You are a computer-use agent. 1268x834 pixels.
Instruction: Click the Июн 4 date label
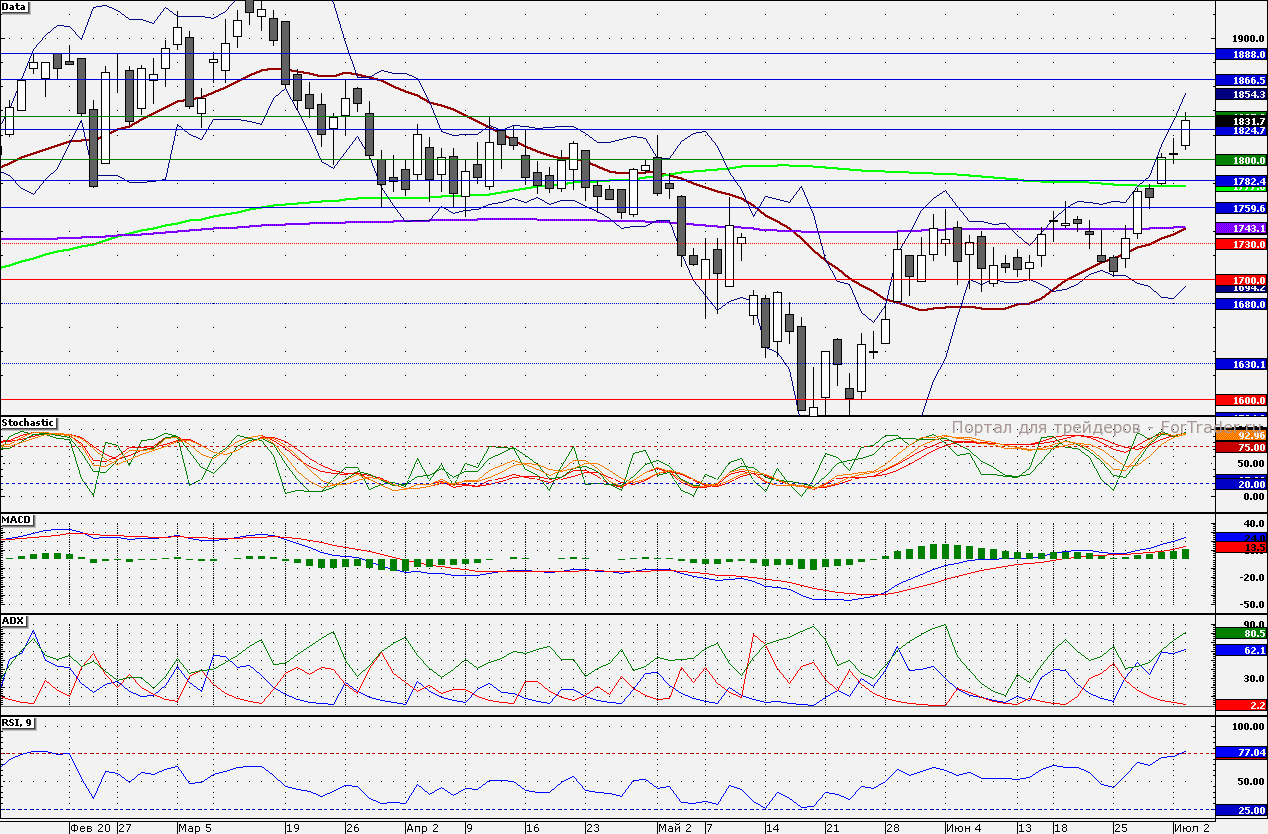tap(965, 828)
